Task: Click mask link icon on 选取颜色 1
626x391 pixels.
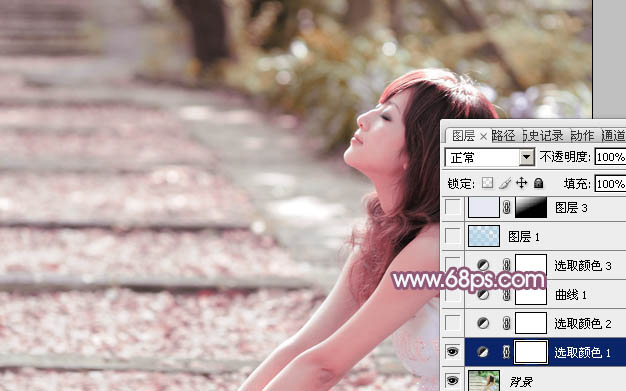Action: click(507, 352)
